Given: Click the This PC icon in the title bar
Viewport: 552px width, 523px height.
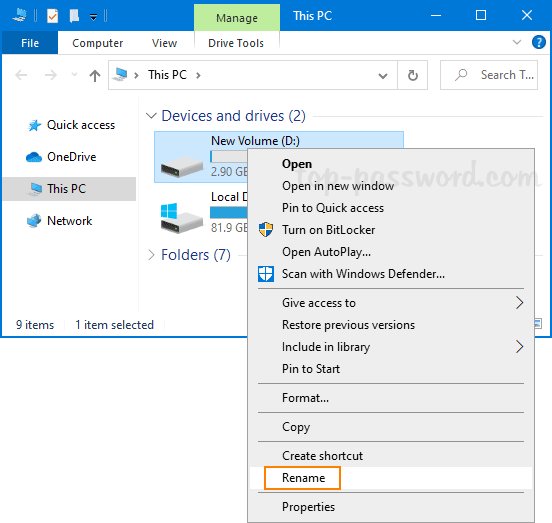Looking at the screenshot, I should coord(19,15).
